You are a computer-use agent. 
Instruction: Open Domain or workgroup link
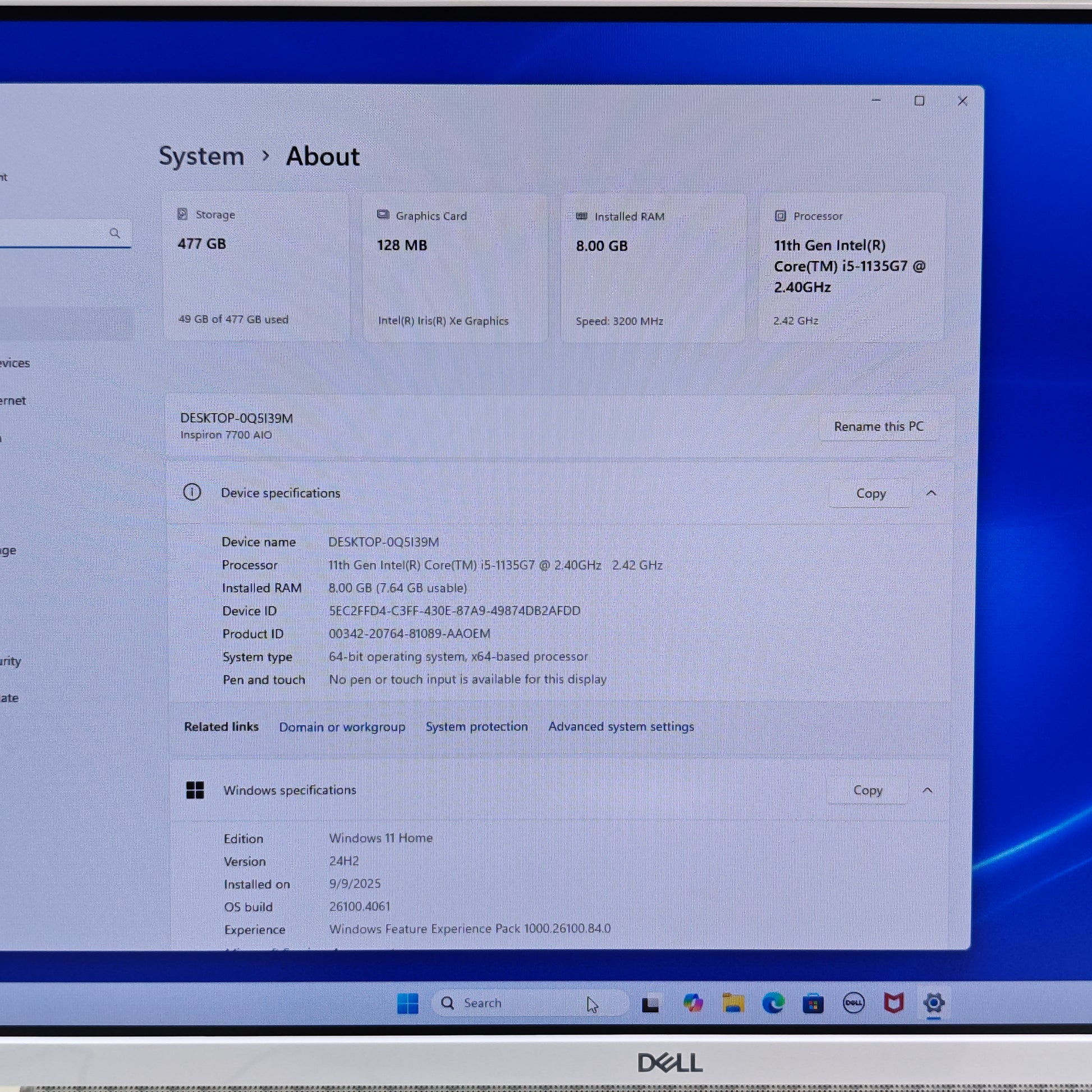tap(342, 727)
